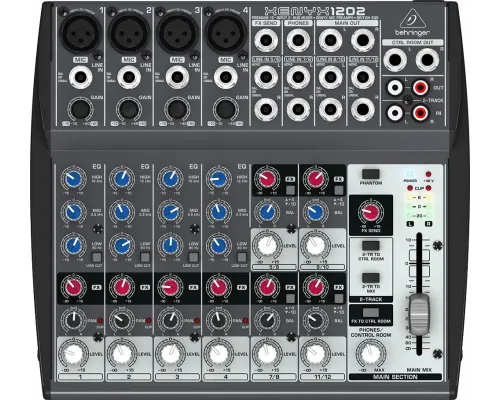This screenshot has height=400, width=500.
Task: Click the channel 1 GAIN knob
Action: click(80, 110)
